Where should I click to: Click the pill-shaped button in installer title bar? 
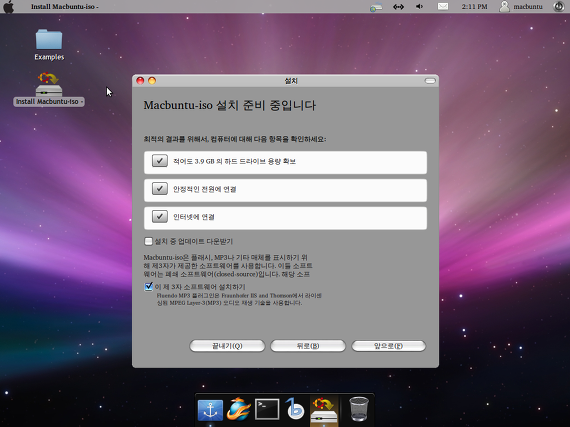[x=430, y=81]
